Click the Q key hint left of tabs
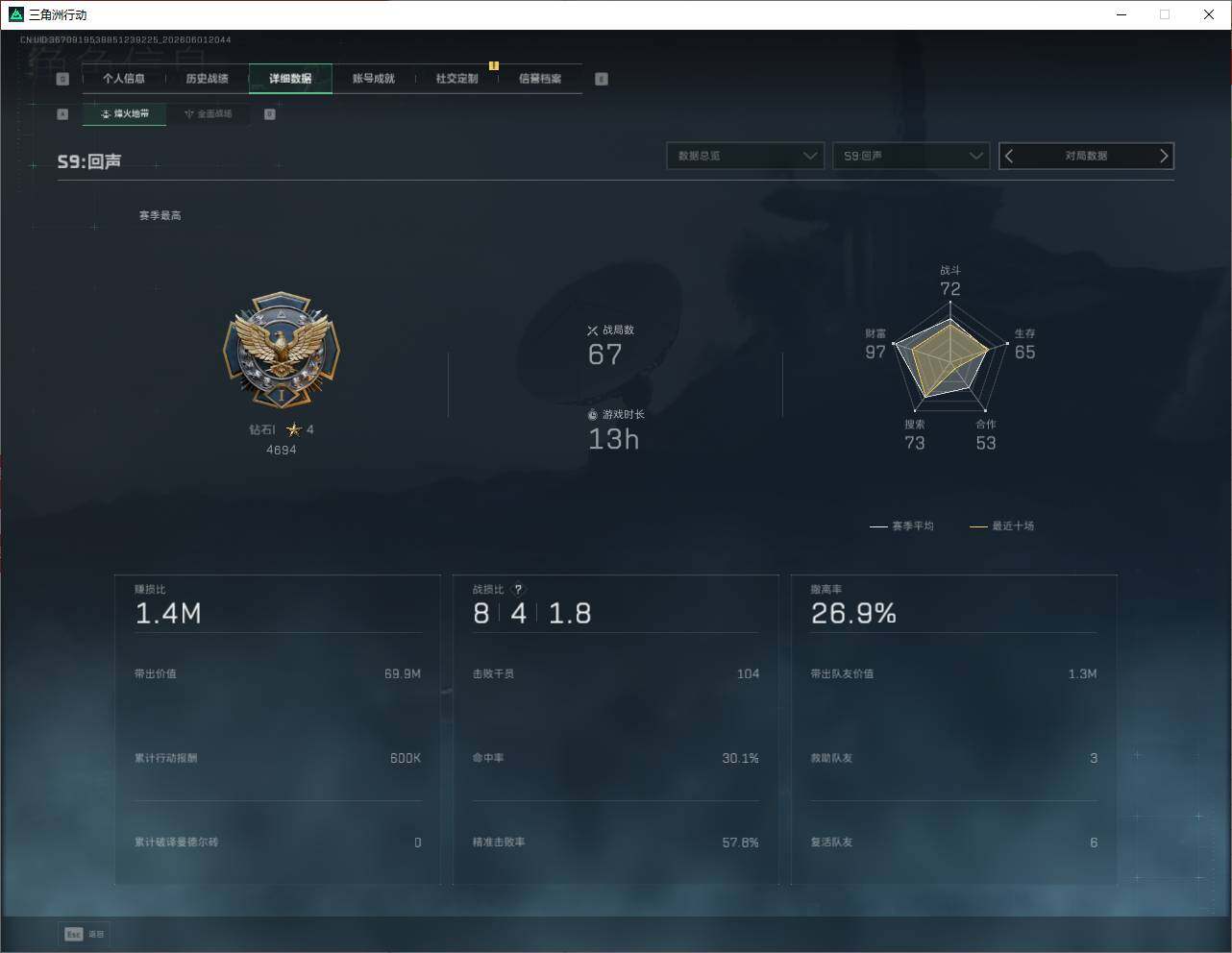The width and height of the screenshot is (1232, 953). pyautogui.click(x=63, y=80)
